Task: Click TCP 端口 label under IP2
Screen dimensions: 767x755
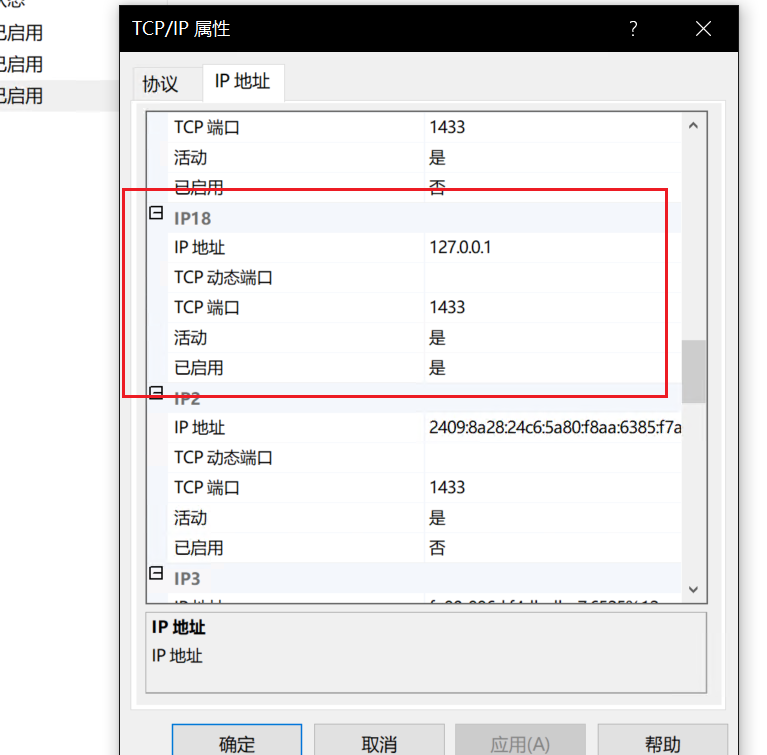Action: tap(206, 487)
